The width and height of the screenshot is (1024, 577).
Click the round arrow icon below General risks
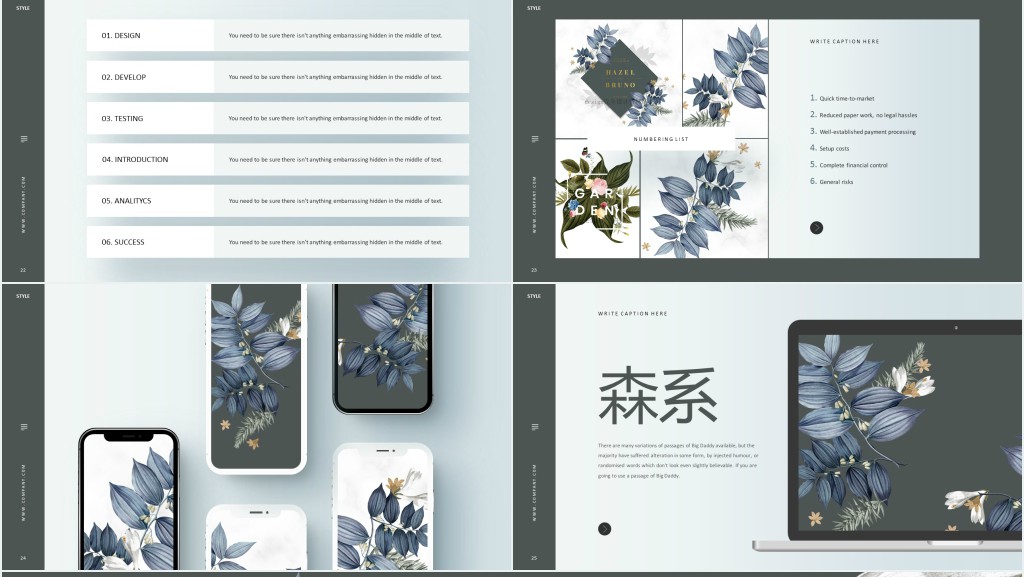pos(816,228)
